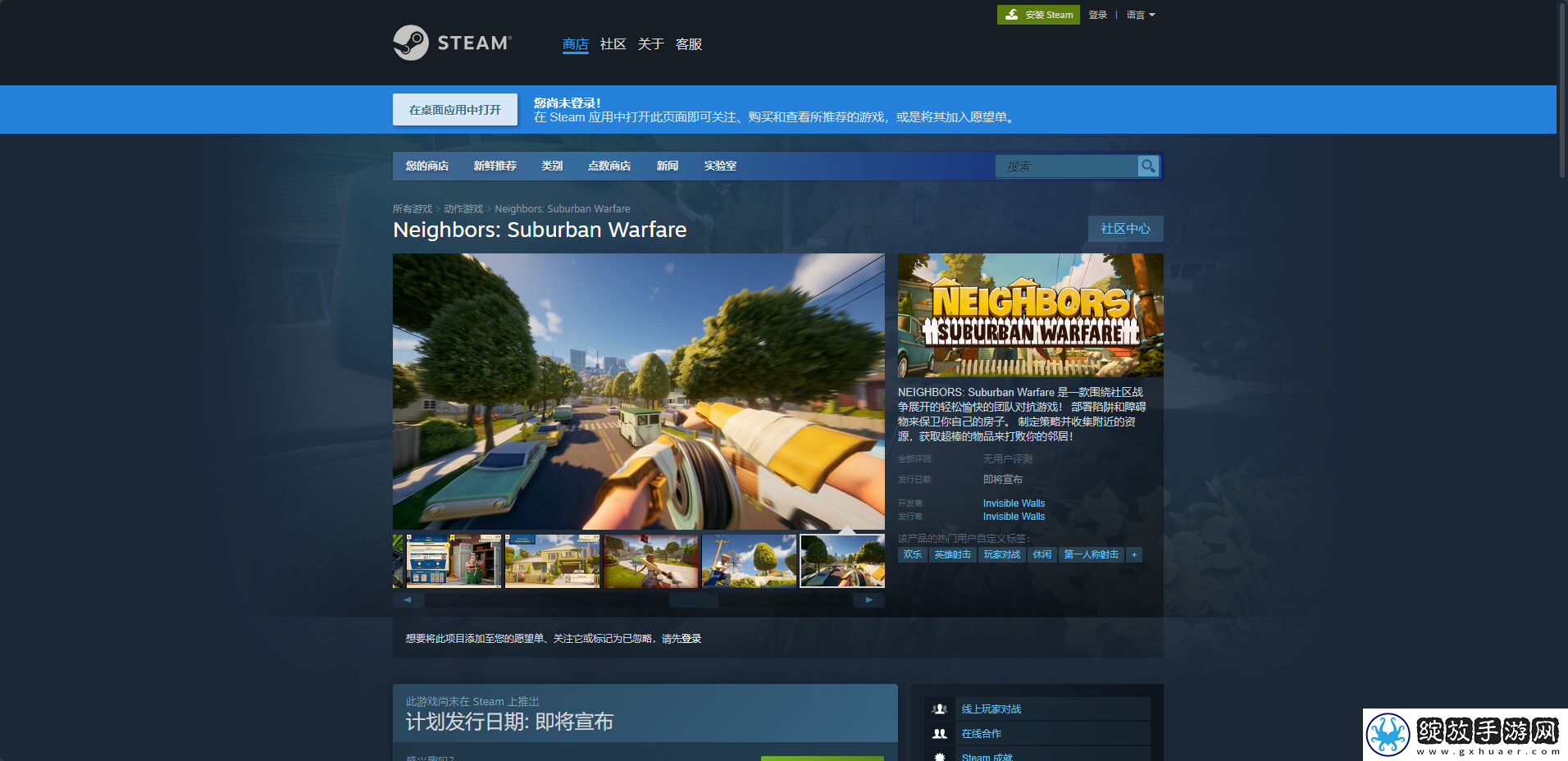
Task: Click the Steam 成就 feature link
Action: (987, 756)
